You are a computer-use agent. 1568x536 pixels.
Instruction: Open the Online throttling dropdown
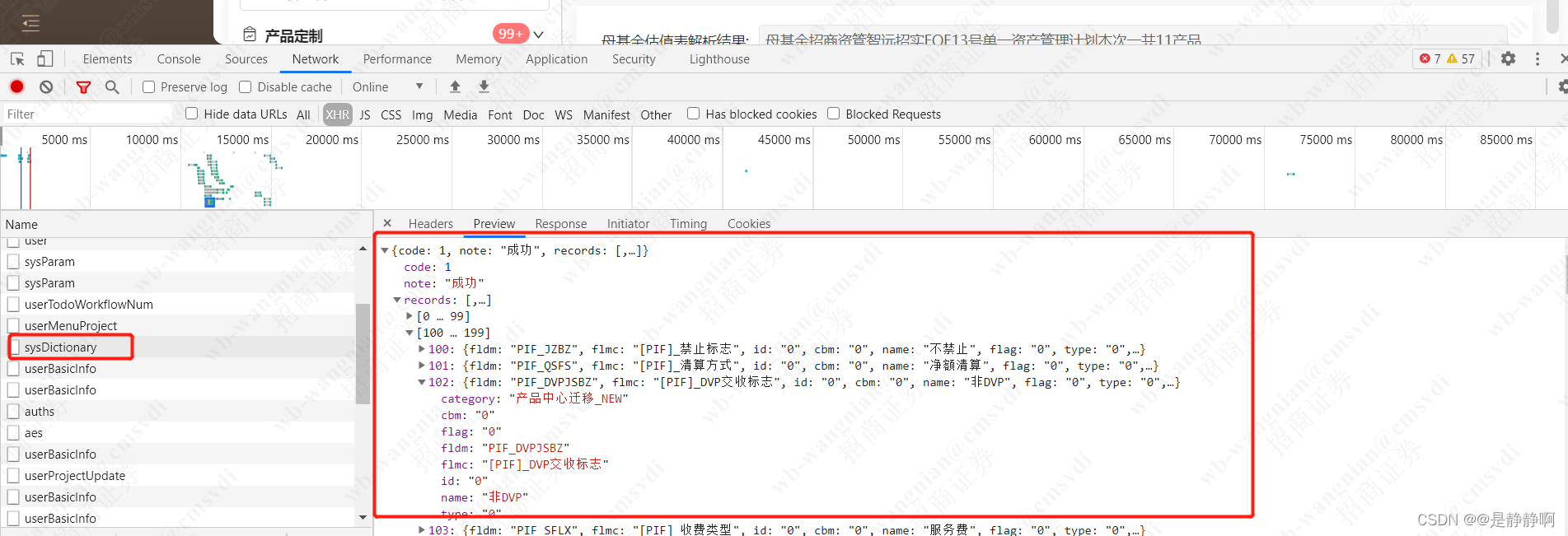(x=387, y=86)
